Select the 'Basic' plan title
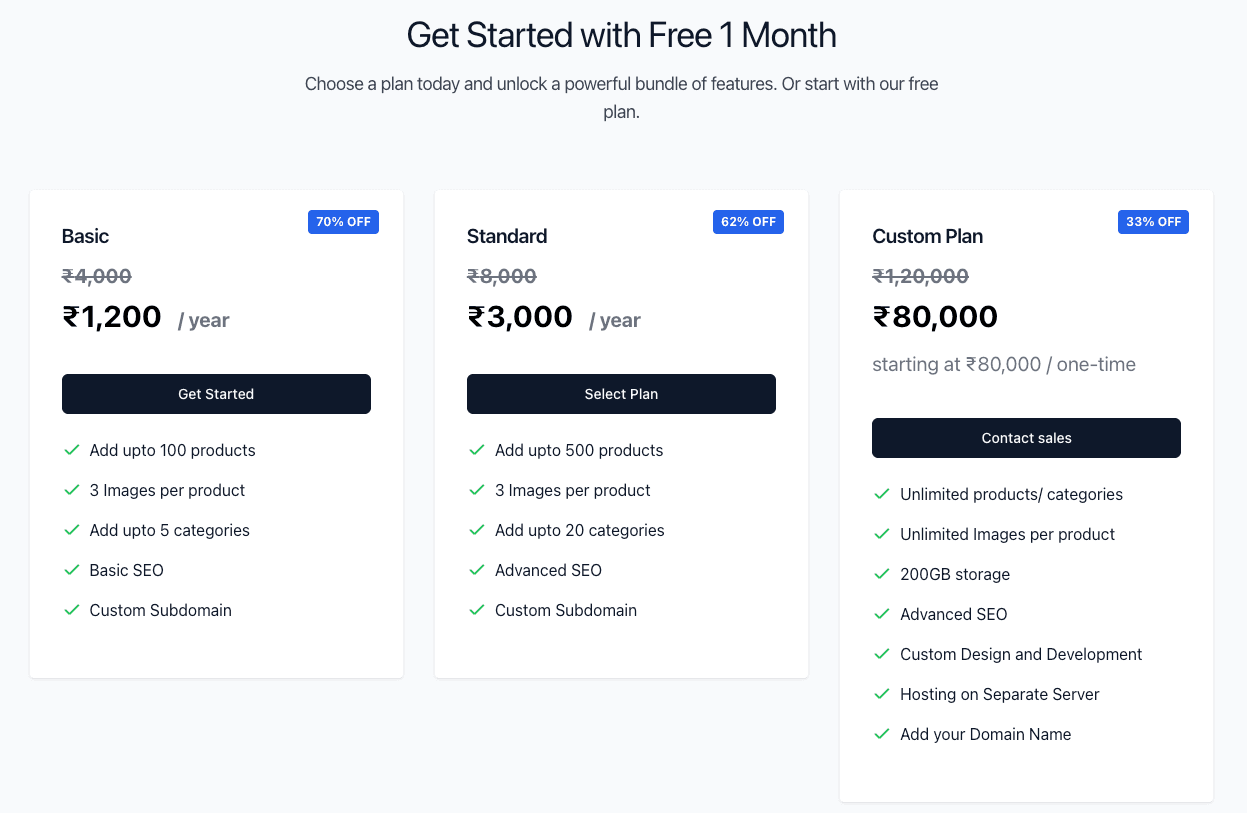Viewport: 1247px width, 813px height. (x=85, y=236)
